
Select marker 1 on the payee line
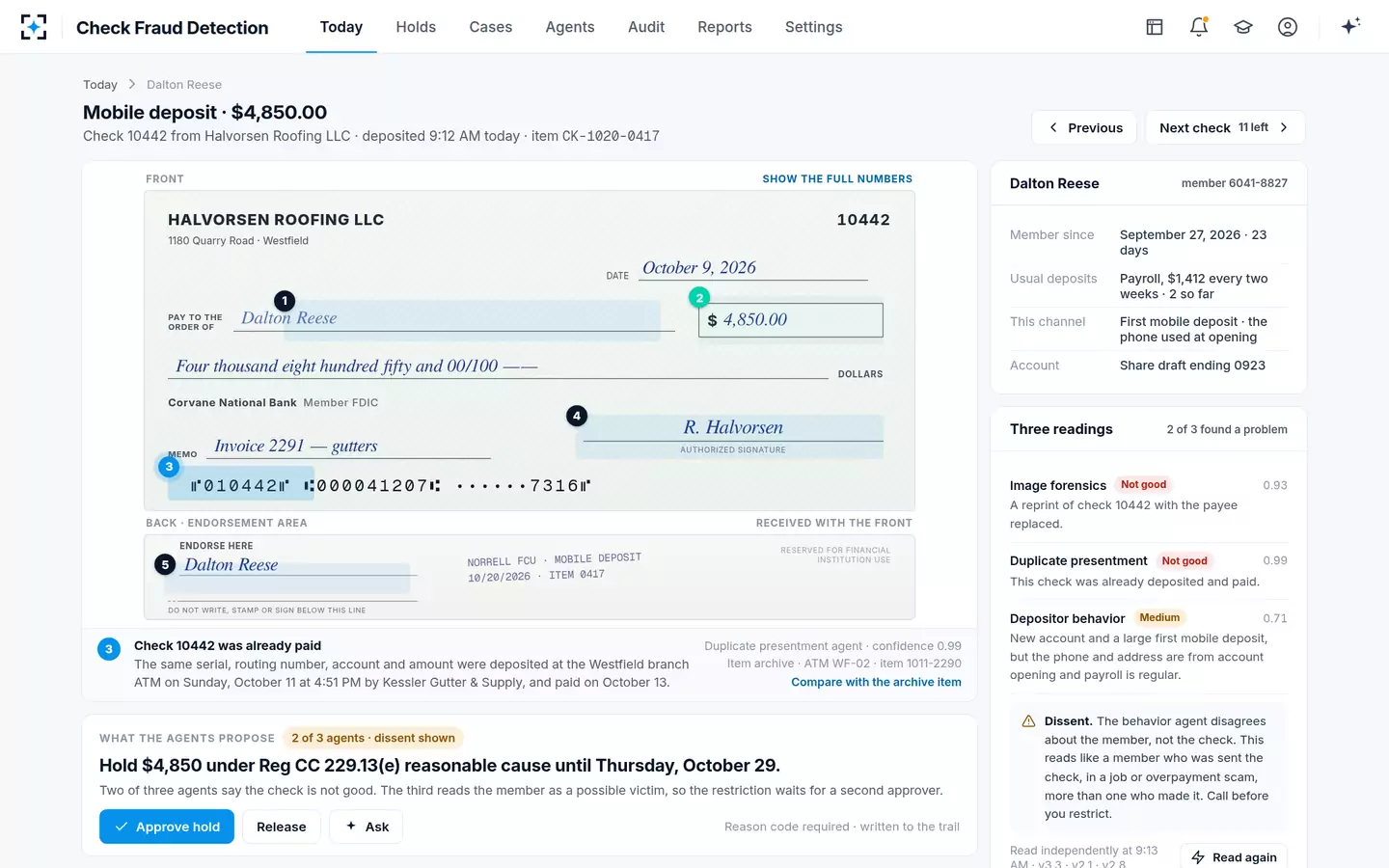[285, 301]
